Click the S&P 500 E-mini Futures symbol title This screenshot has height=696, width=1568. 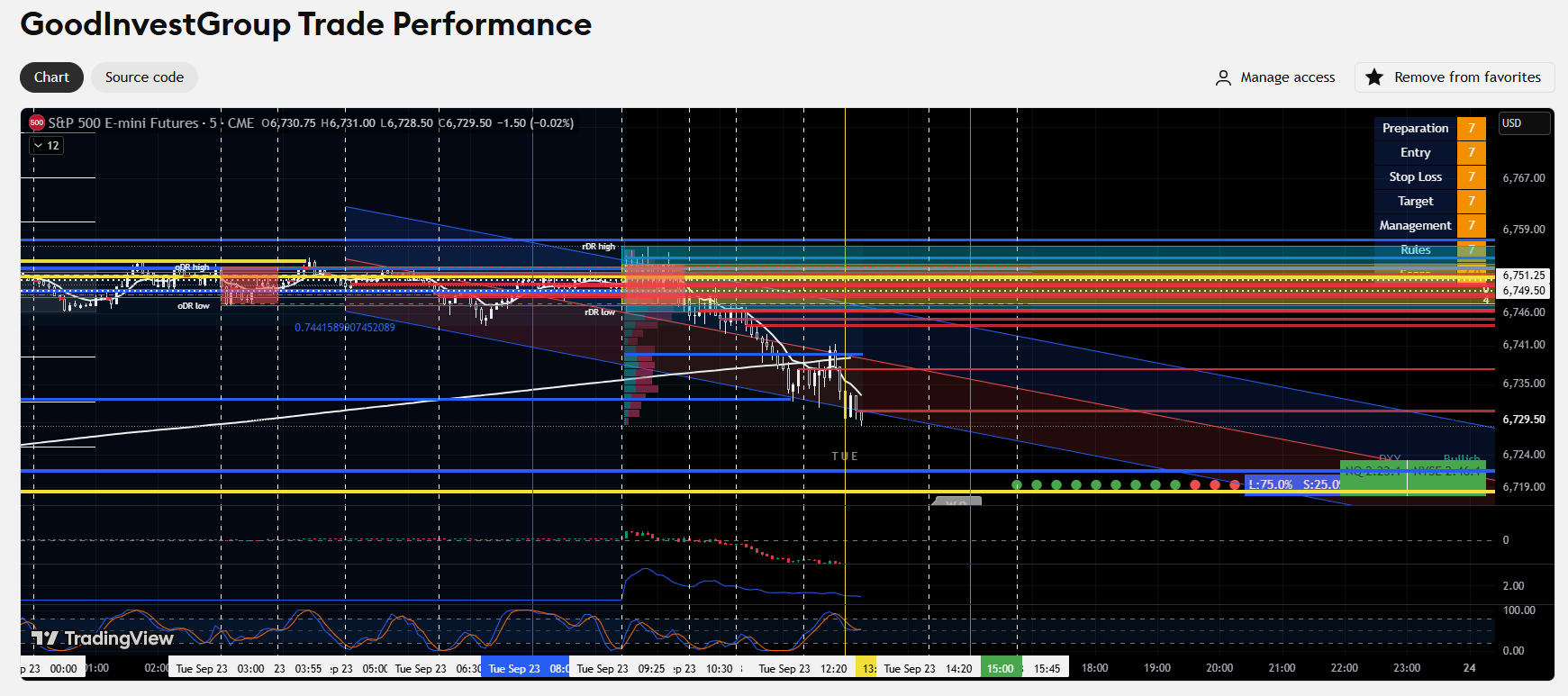tap(123, 122)
